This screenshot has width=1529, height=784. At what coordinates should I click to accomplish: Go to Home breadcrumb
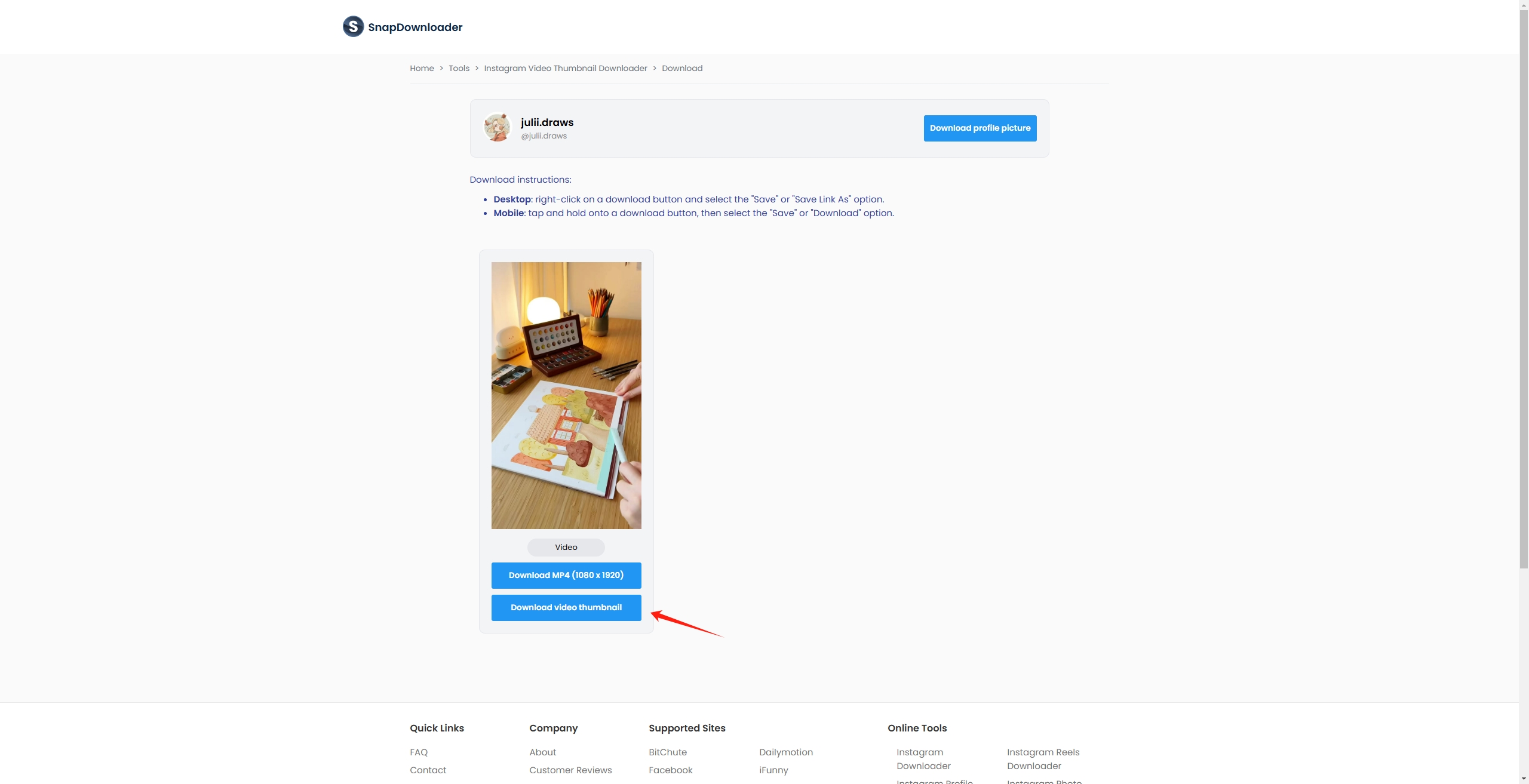pos(422,68)
